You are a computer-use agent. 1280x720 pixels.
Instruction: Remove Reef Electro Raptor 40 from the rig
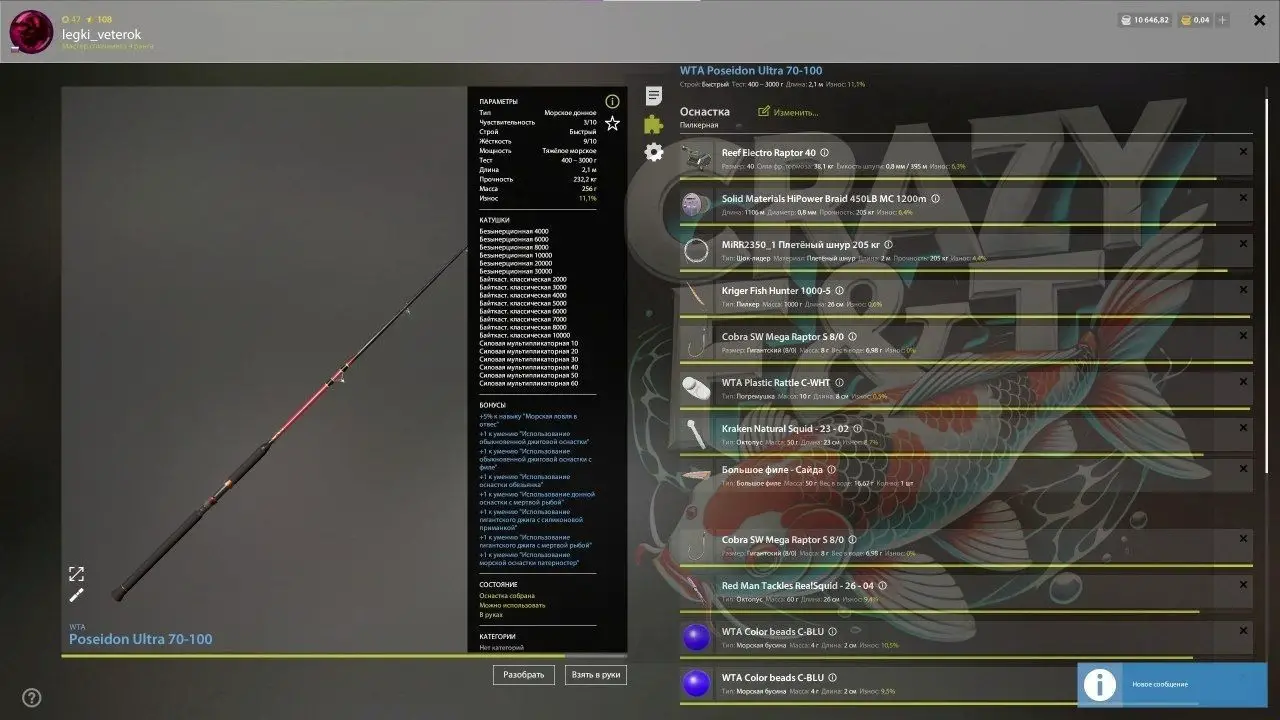[x=1243, y=152]
